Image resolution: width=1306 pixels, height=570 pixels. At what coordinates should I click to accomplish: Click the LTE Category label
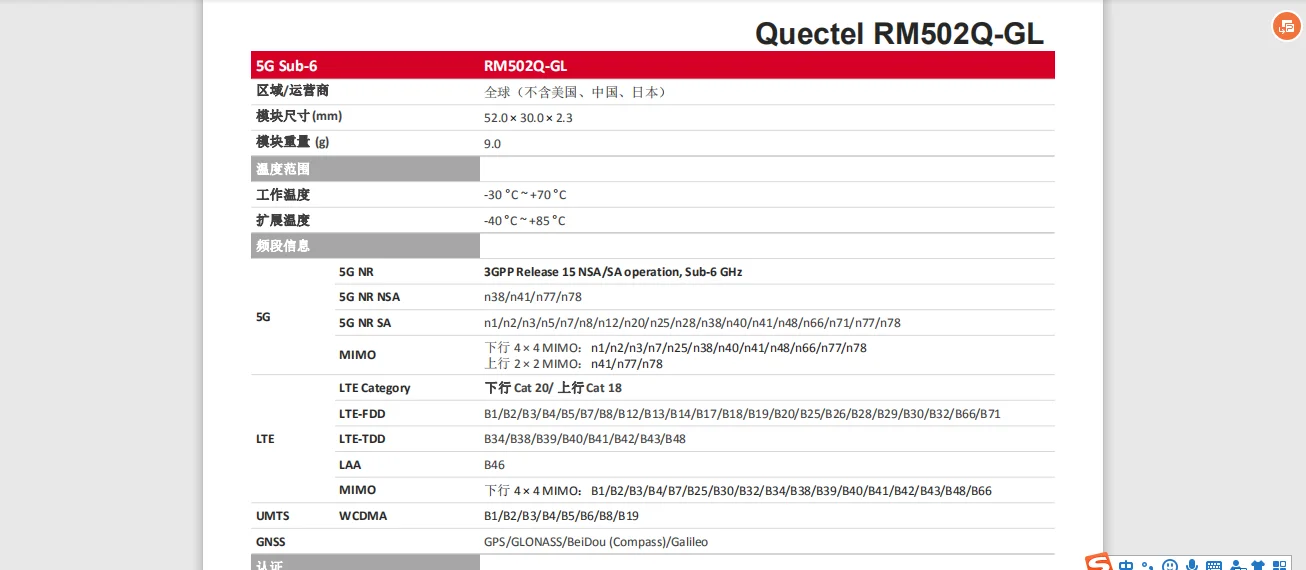coord(375,388)
